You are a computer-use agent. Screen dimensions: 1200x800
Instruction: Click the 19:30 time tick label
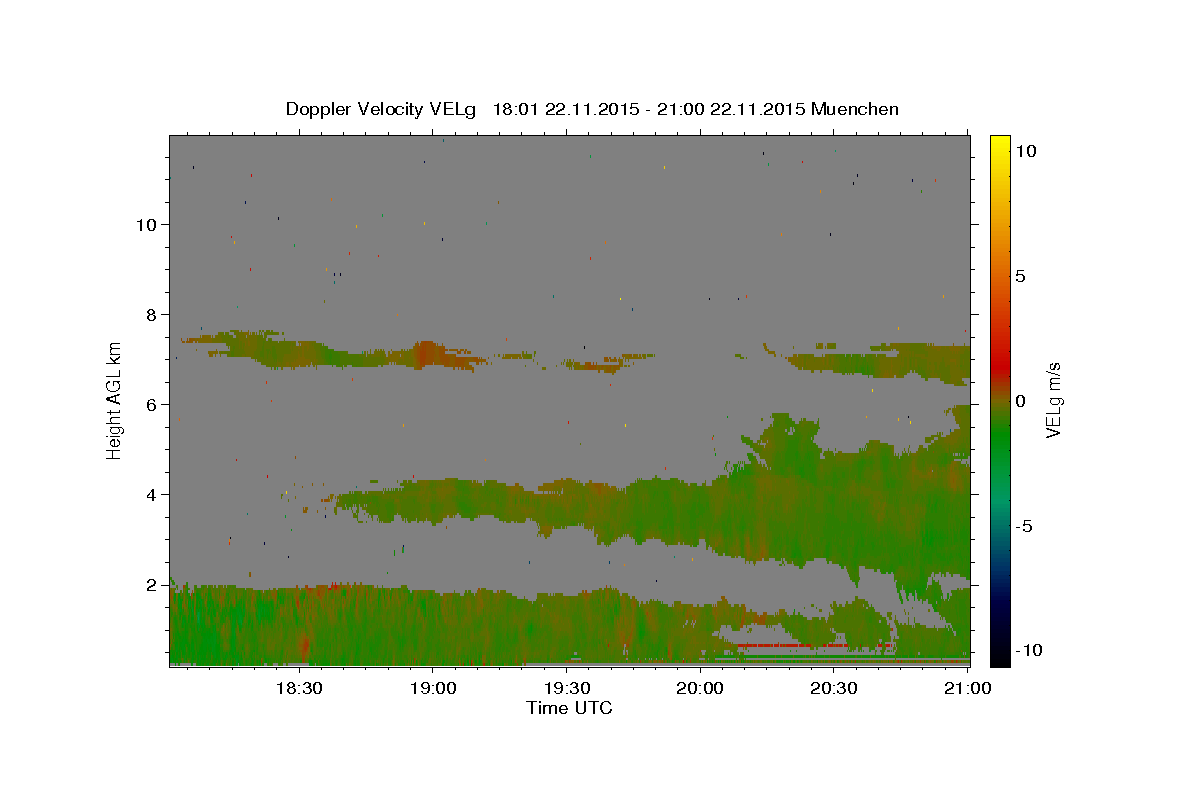[566, 688]
